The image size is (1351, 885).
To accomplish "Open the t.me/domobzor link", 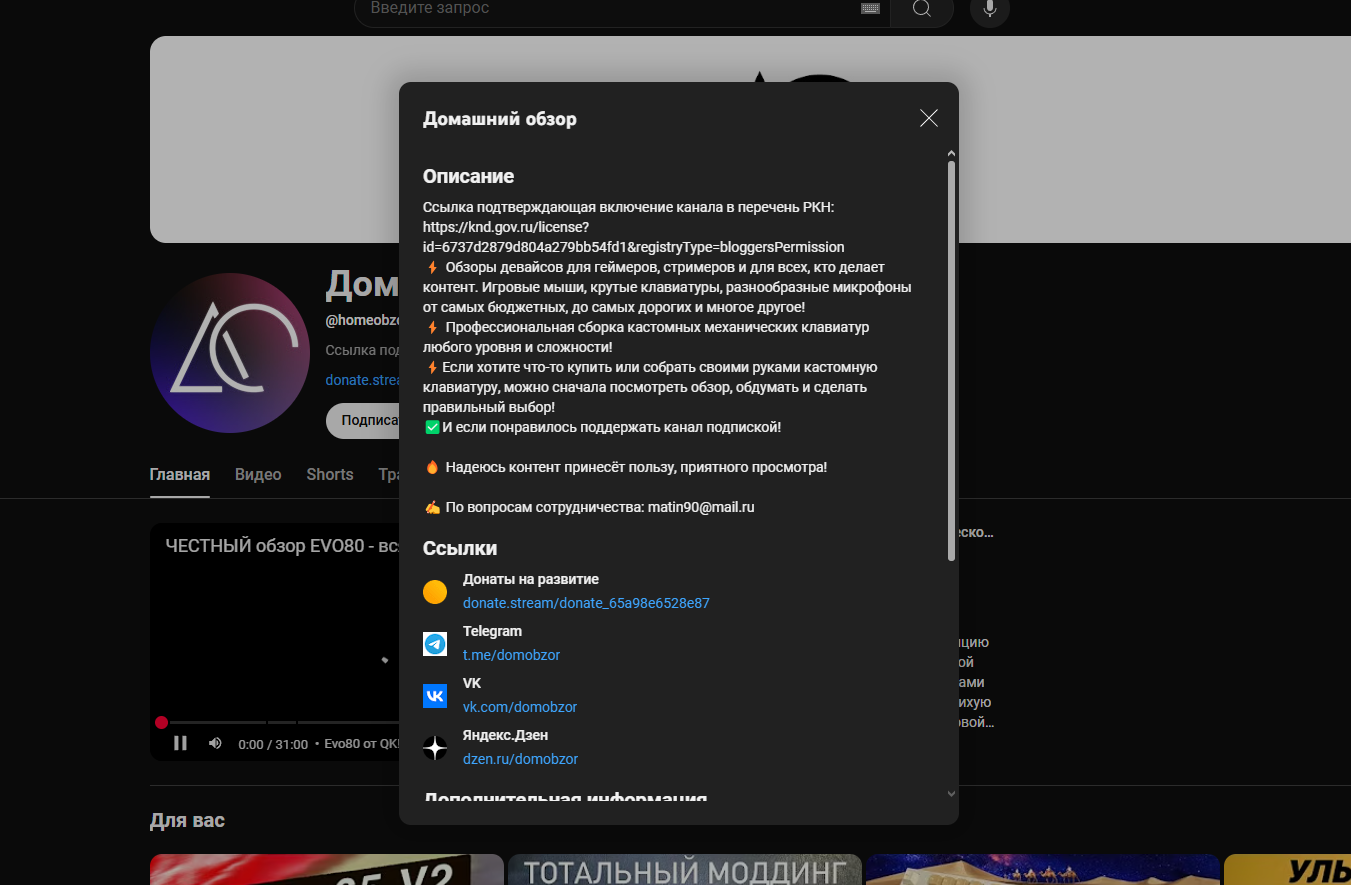I will click(x=511, y=655).
